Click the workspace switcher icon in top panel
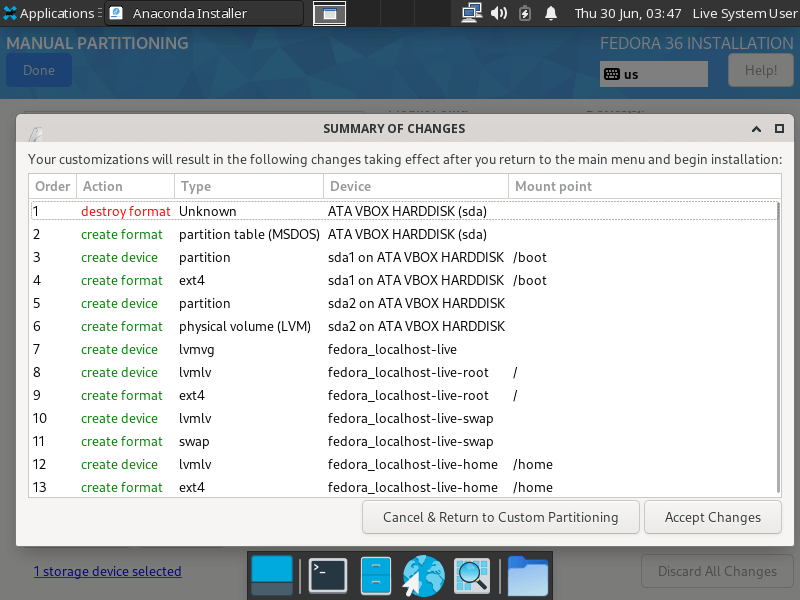800x600 pixels. pos(329,13)
